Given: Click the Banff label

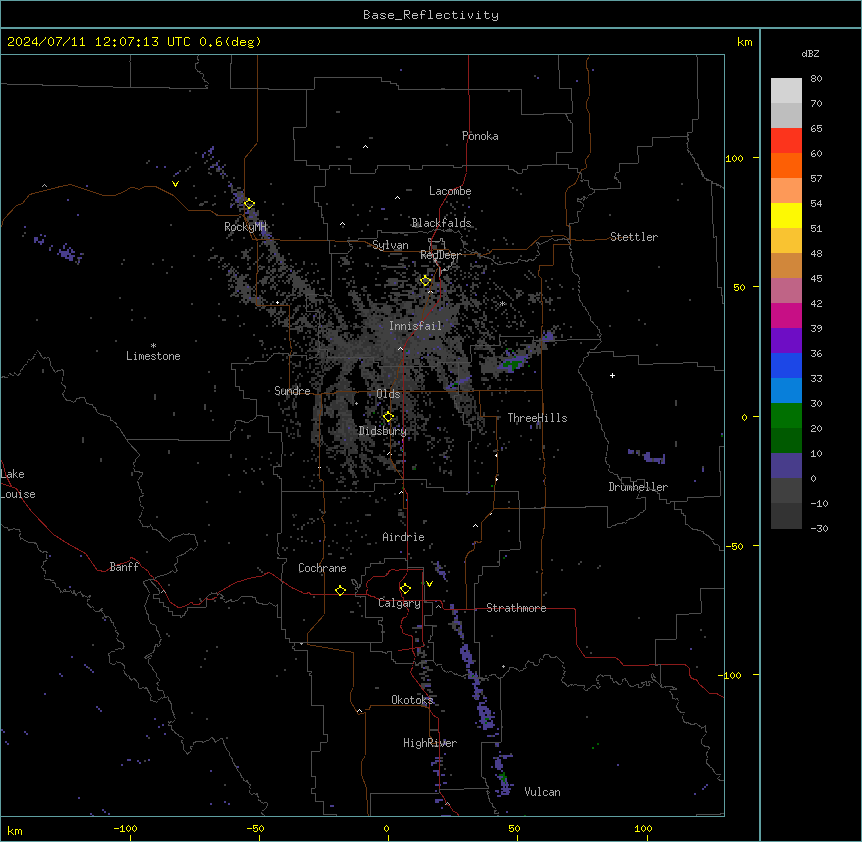Looking at the screenshot, I should (x=124, y=567).
